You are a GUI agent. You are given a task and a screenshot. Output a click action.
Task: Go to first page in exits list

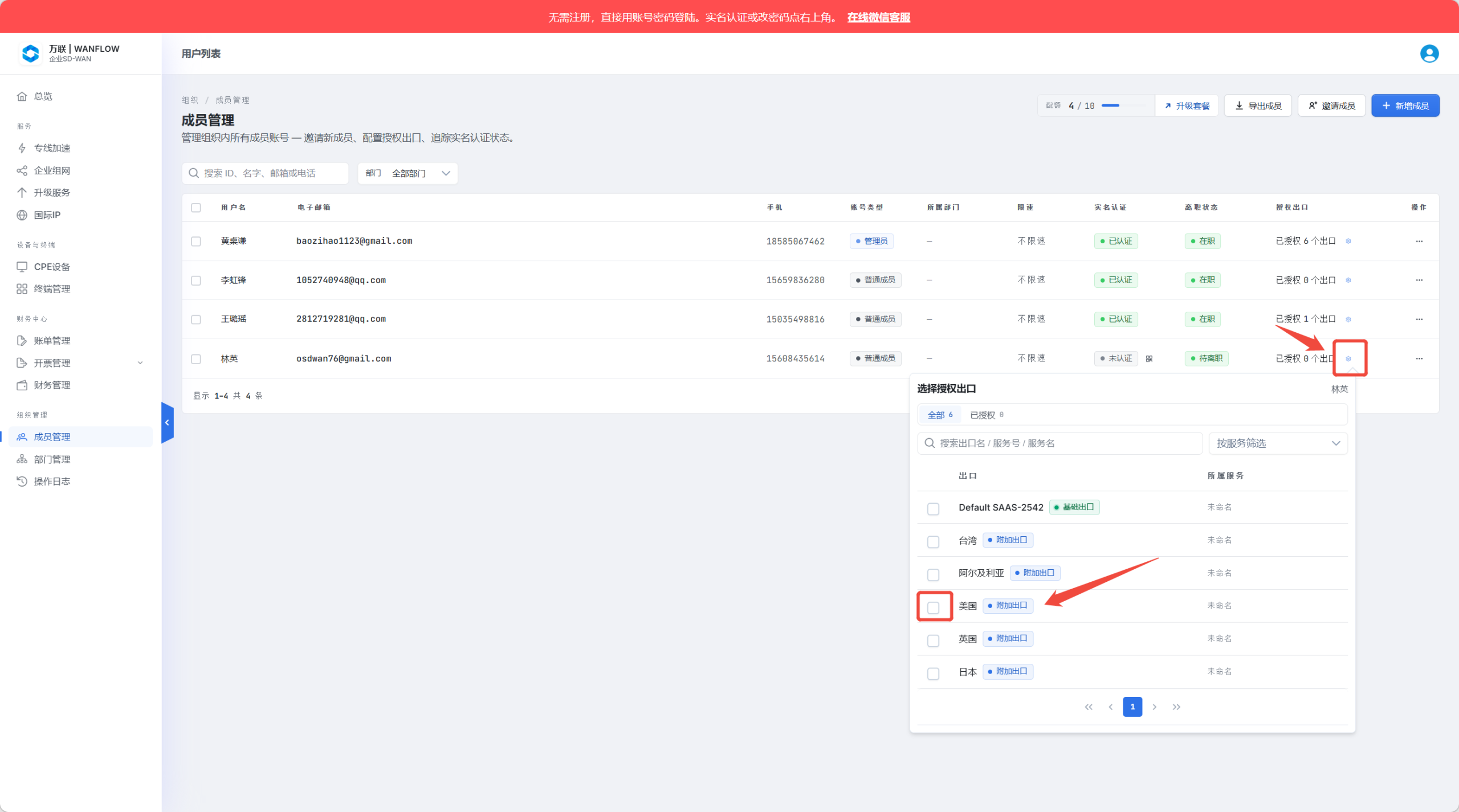click(x=1089, y=707)
